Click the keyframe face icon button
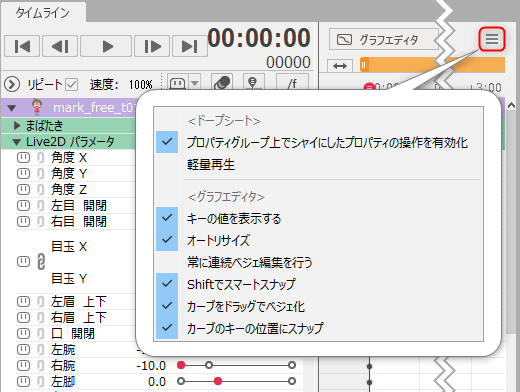520x392 pixels. [178, 82]
